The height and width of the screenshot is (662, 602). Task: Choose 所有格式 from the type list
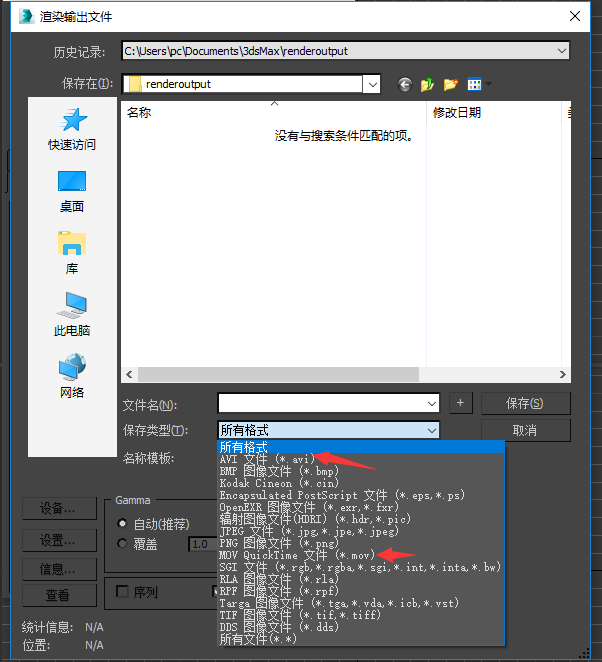coord(361,447)
